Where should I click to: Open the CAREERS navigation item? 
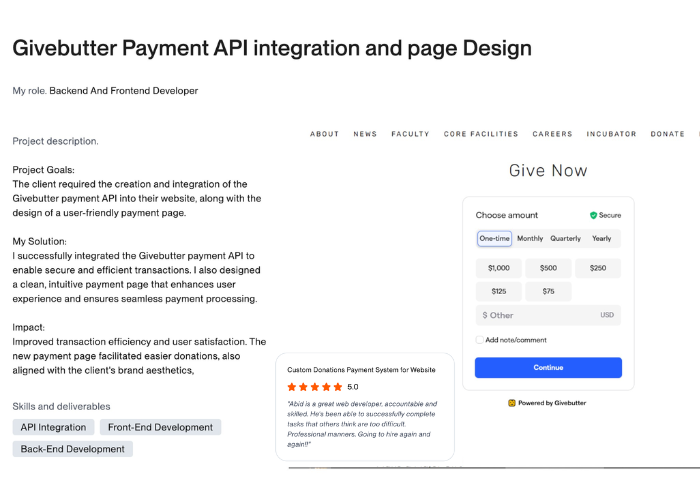pyautogui.click(x=552, y=134)
